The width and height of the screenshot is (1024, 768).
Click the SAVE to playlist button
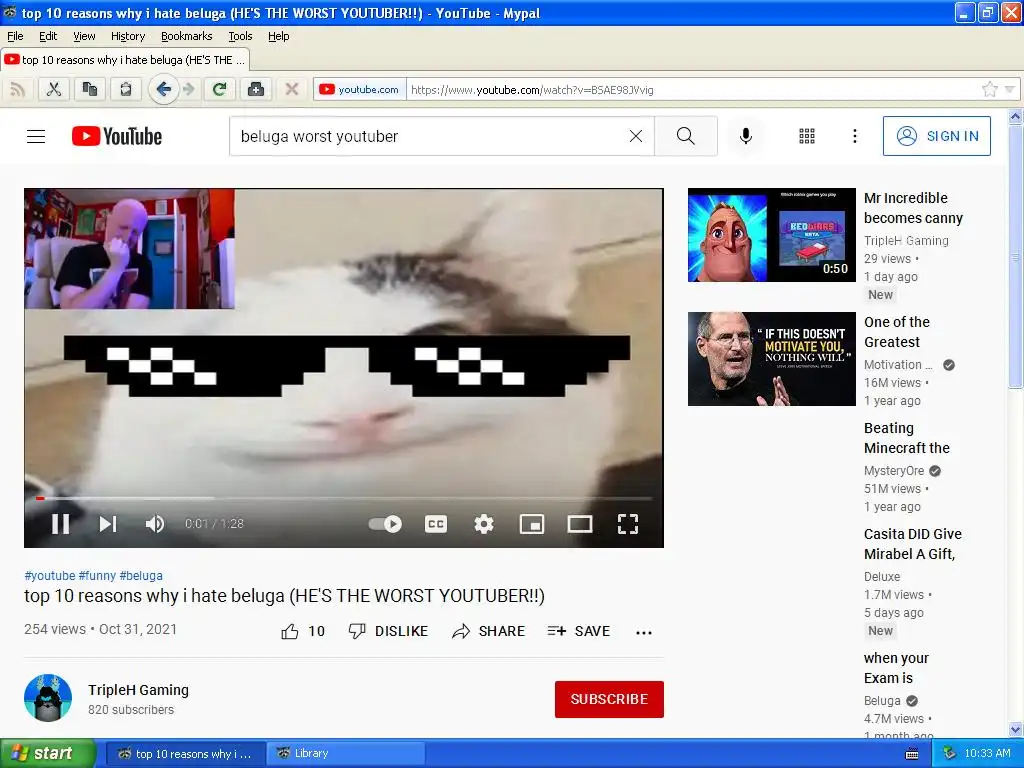[579, 631]
